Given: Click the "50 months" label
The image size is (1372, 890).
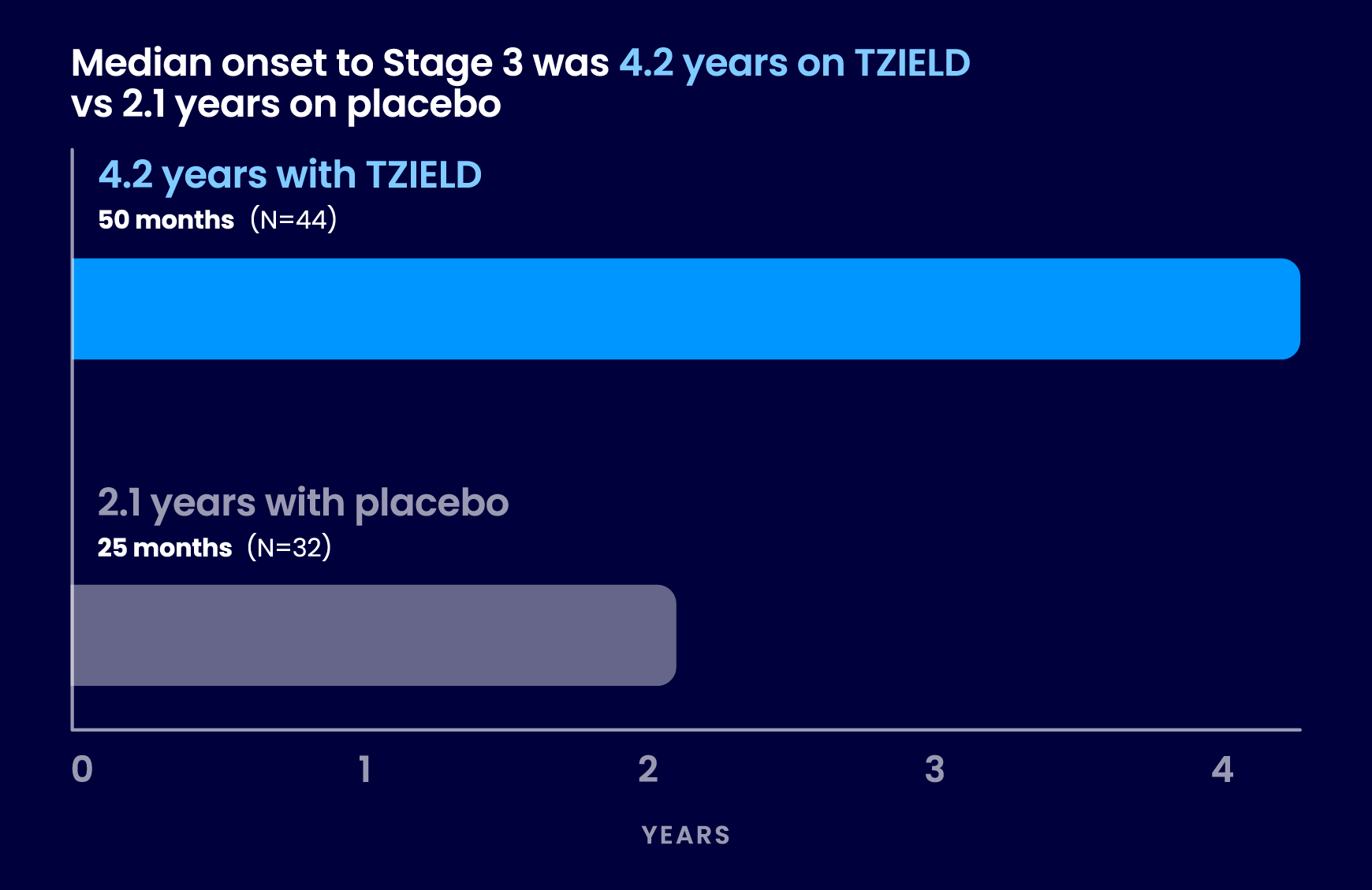Looking at the screenshot, I should [x=166, y=220].
